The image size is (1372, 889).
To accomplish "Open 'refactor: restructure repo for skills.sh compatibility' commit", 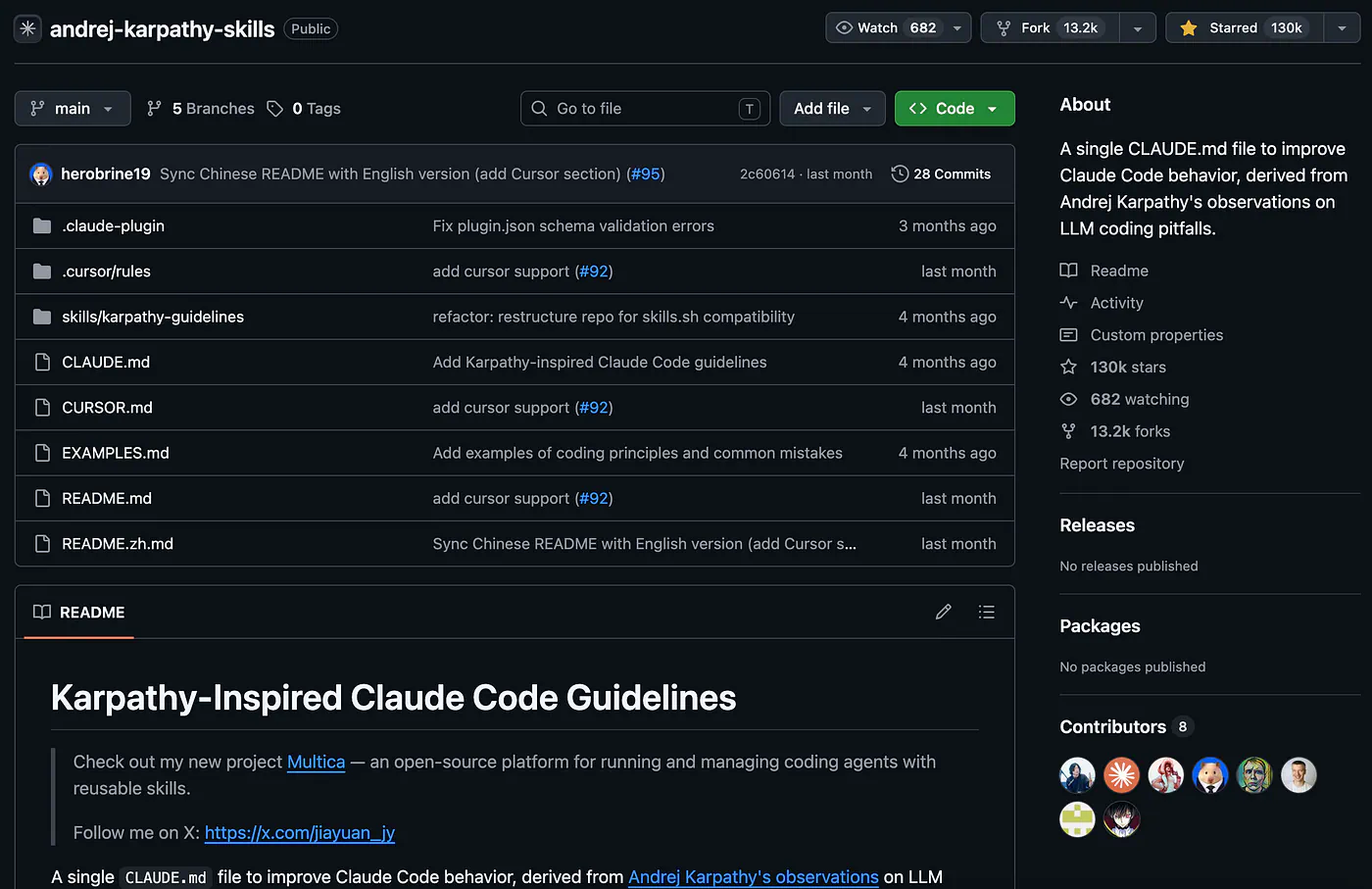I will click(613, 317).
